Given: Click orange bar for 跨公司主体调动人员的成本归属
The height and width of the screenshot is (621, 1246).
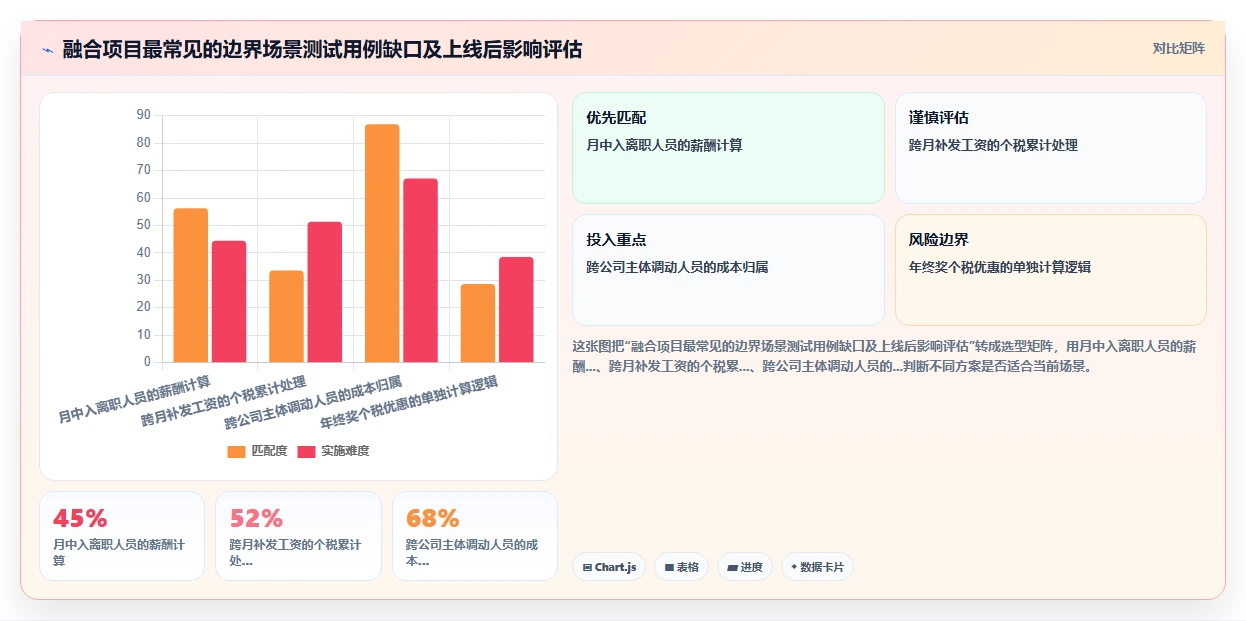Looking at the screenshot, I should tap(382, 243).
